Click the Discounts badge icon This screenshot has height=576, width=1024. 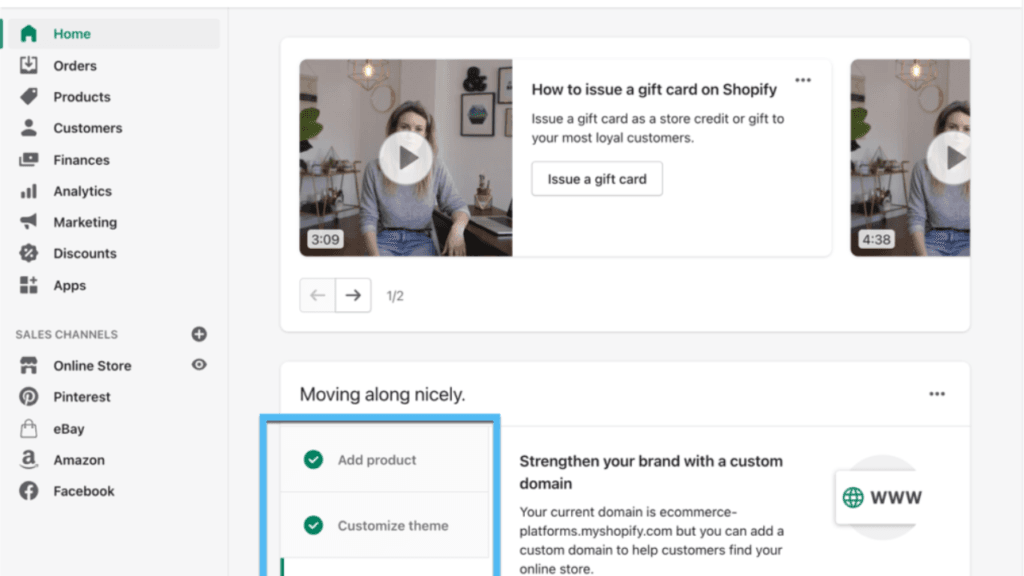tap(28, 253)
